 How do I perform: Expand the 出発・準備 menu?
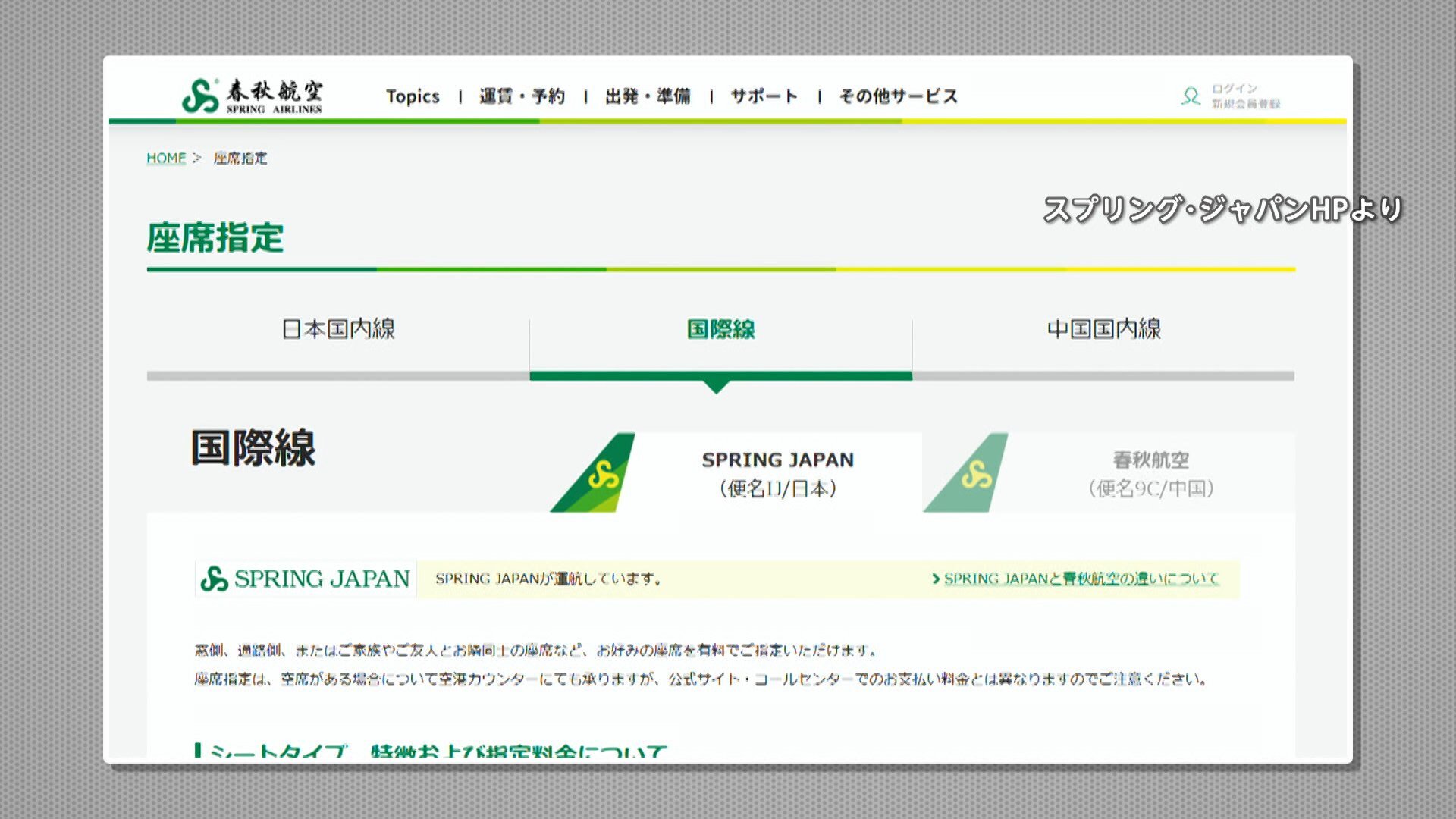(x=648, y=96)
